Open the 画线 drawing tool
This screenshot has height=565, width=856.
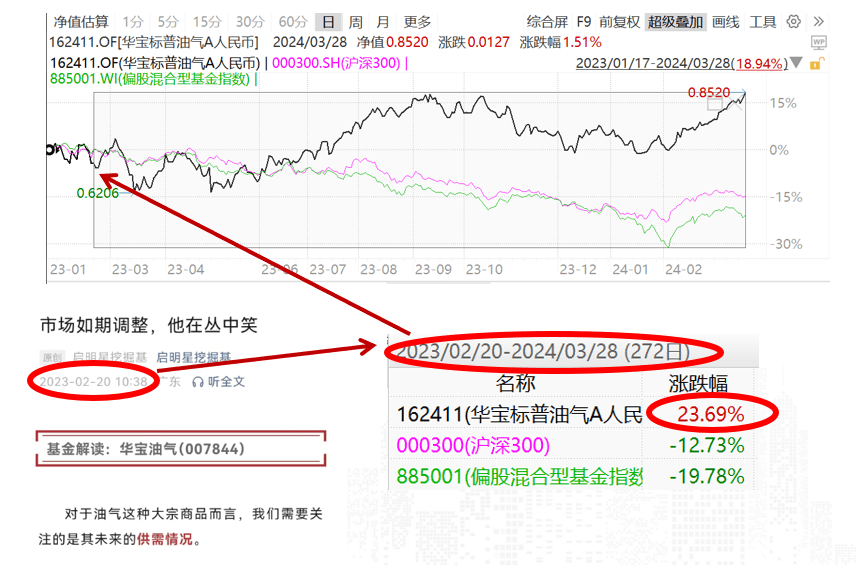(x=725, y=21)
